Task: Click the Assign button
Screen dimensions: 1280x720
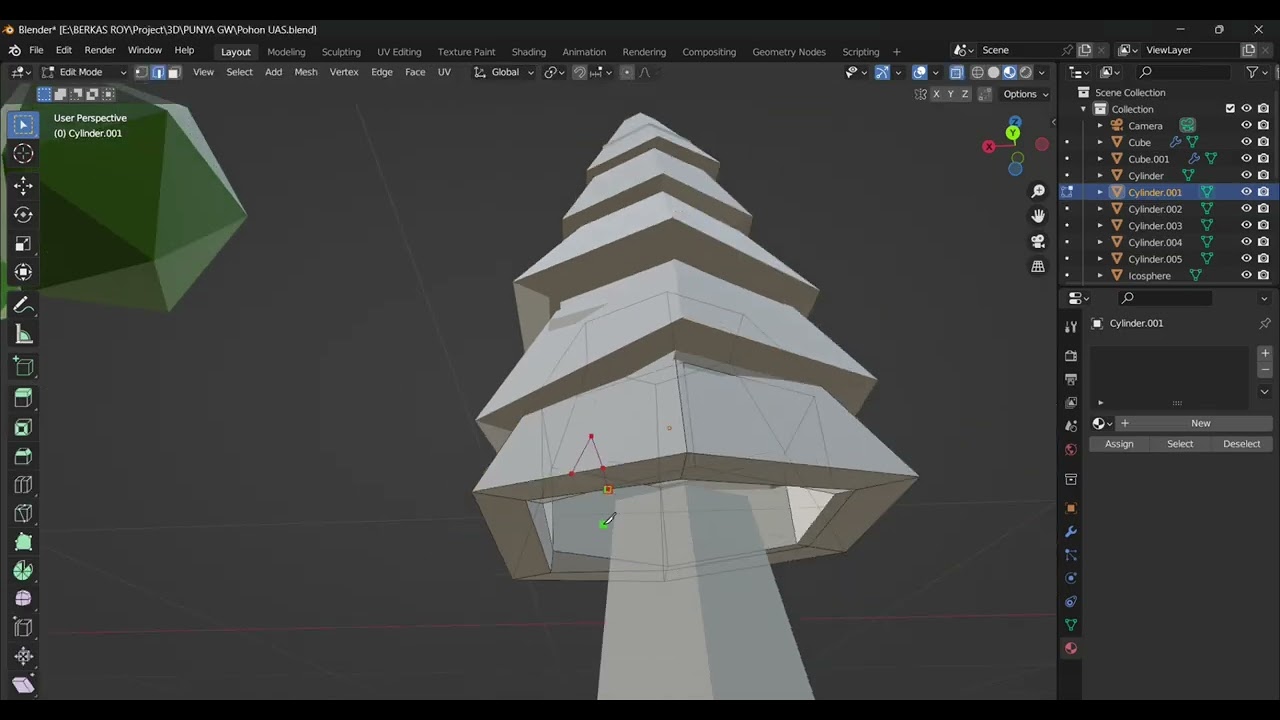Action: (1119, 444)
